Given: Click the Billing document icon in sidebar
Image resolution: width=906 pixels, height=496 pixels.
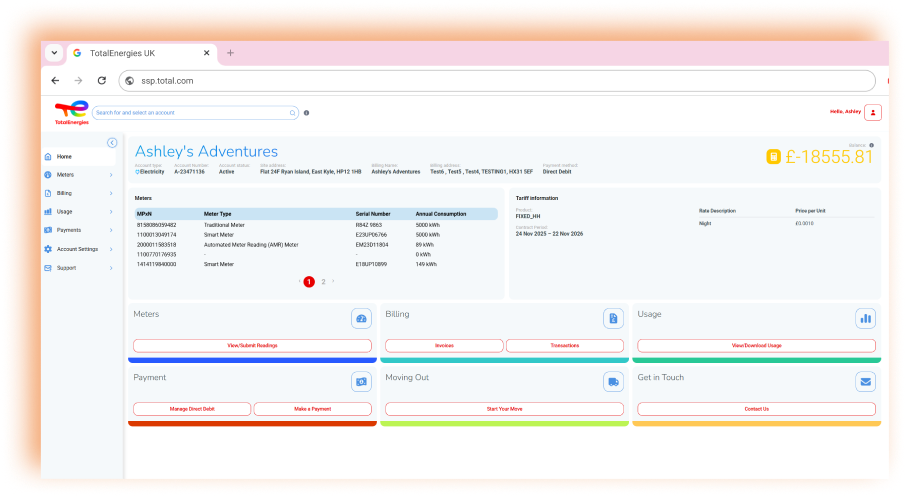Looking at the screenshot, I should [x=48, y=193].
